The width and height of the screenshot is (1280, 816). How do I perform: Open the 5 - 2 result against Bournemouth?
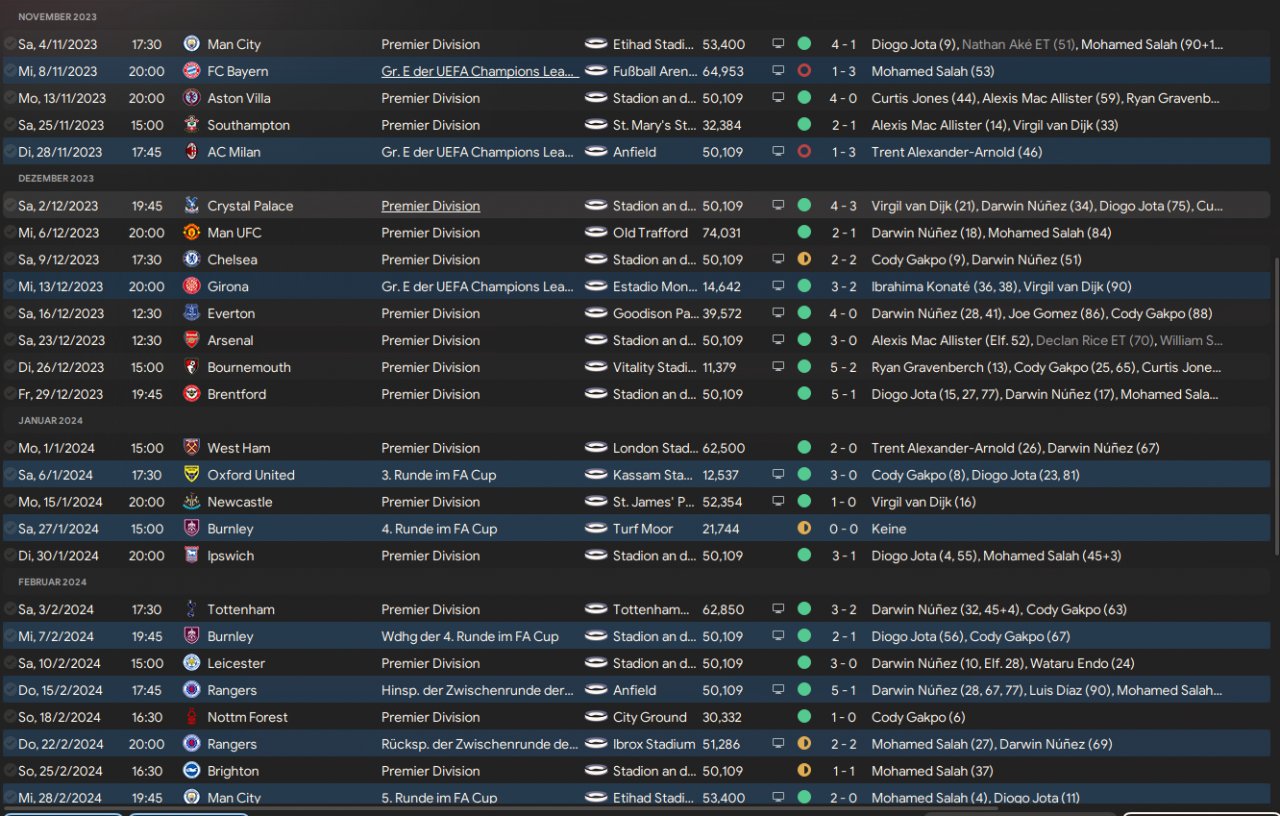pyautogui.click(x=842, y=368)
